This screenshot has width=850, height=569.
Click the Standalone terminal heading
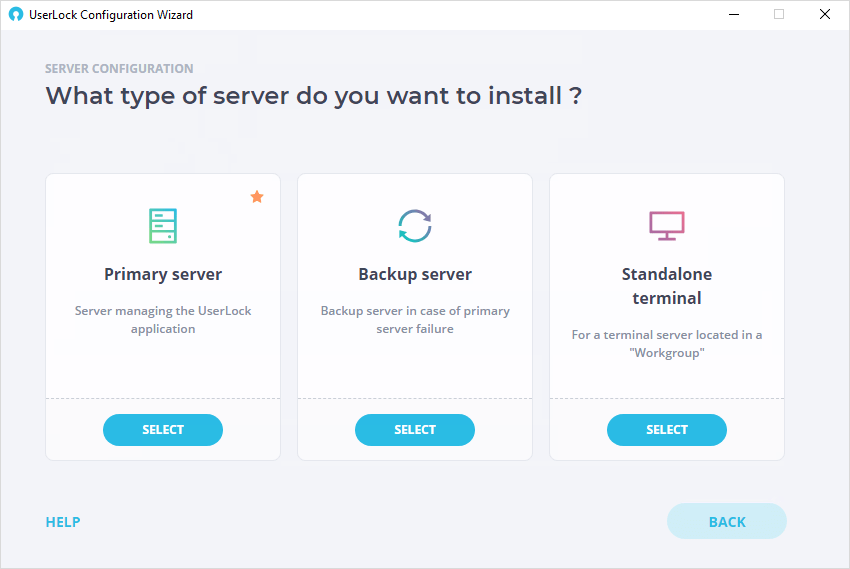(667, 286)
